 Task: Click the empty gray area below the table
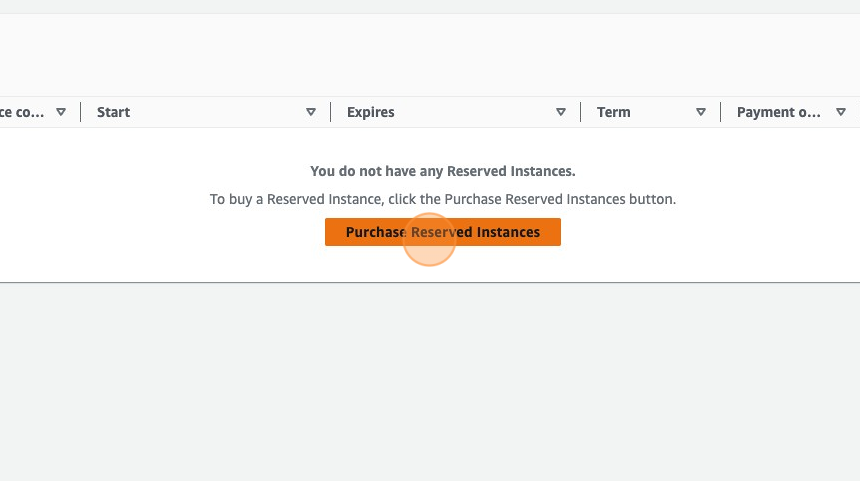(x=430, y=380)
